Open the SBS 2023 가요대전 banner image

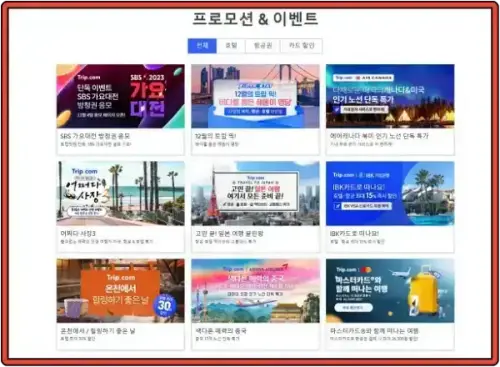coord(120,96)
